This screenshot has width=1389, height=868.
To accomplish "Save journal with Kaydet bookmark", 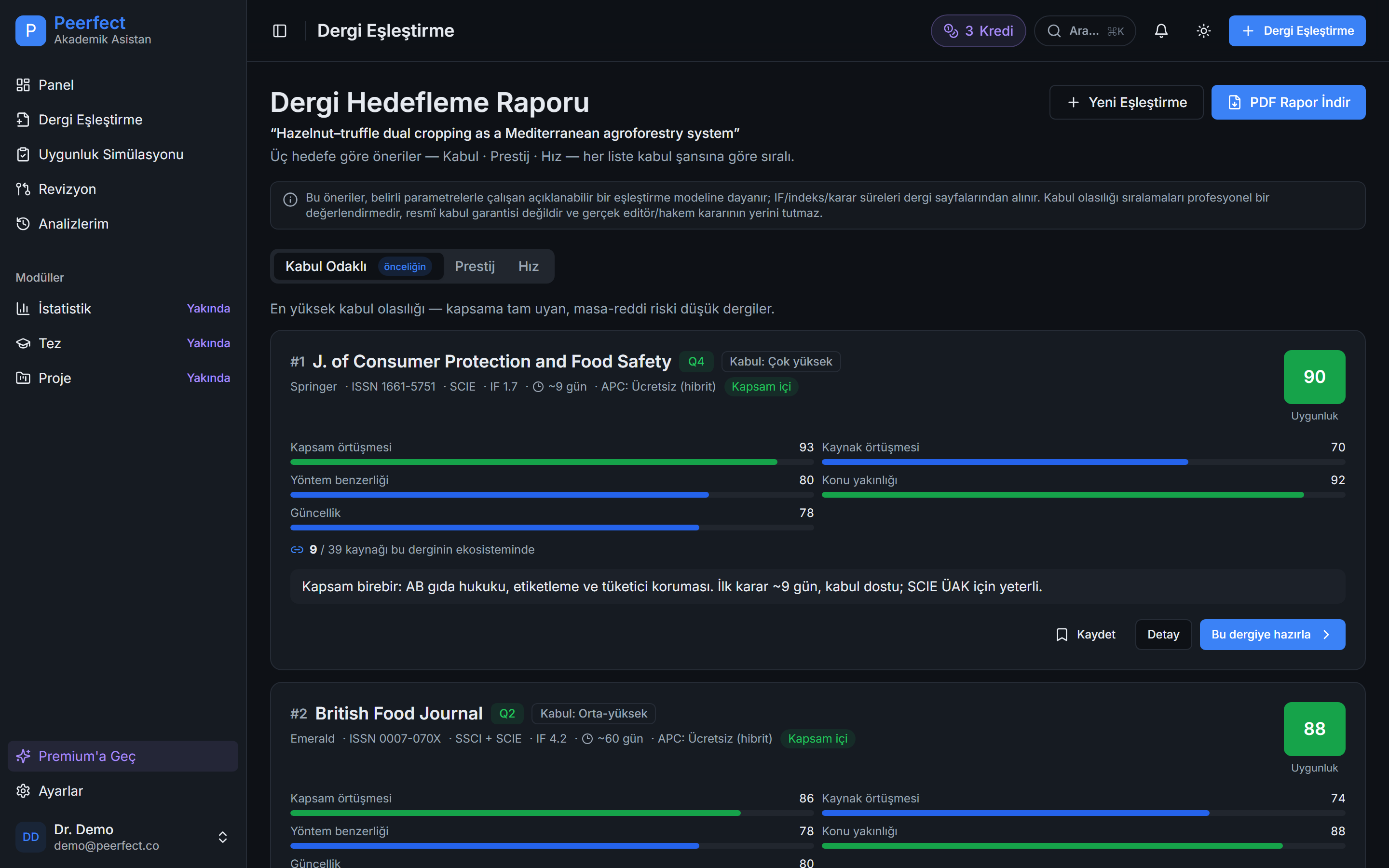I will click(1085, 634).
